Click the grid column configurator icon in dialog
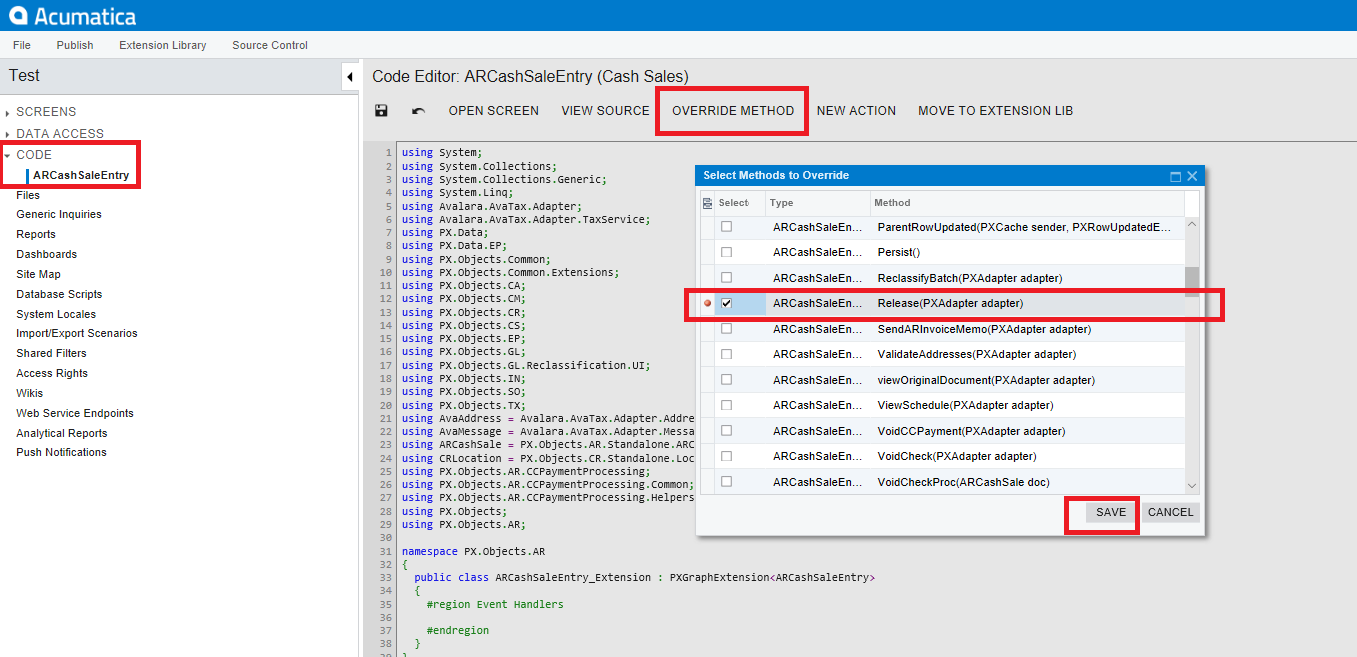 point(707,203)
